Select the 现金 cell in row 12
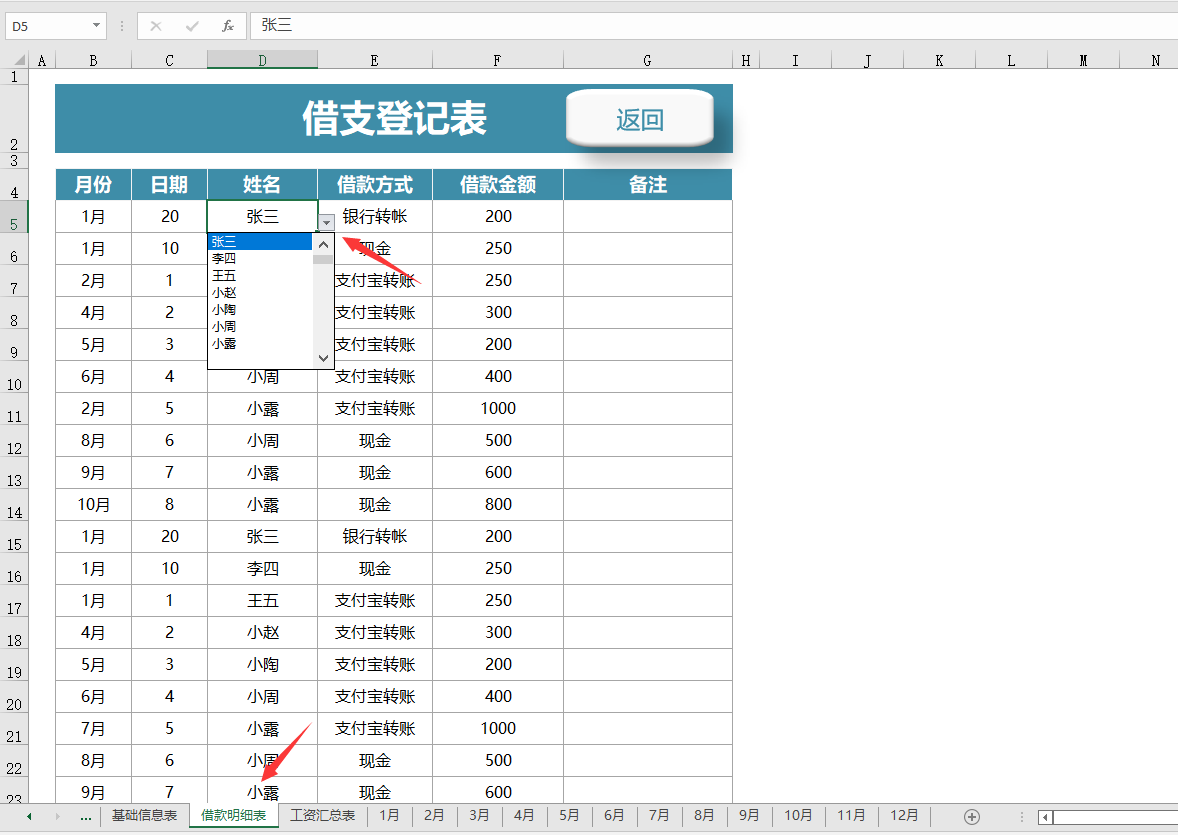This screenshot has height=835, width=1178. click(375, 440)
